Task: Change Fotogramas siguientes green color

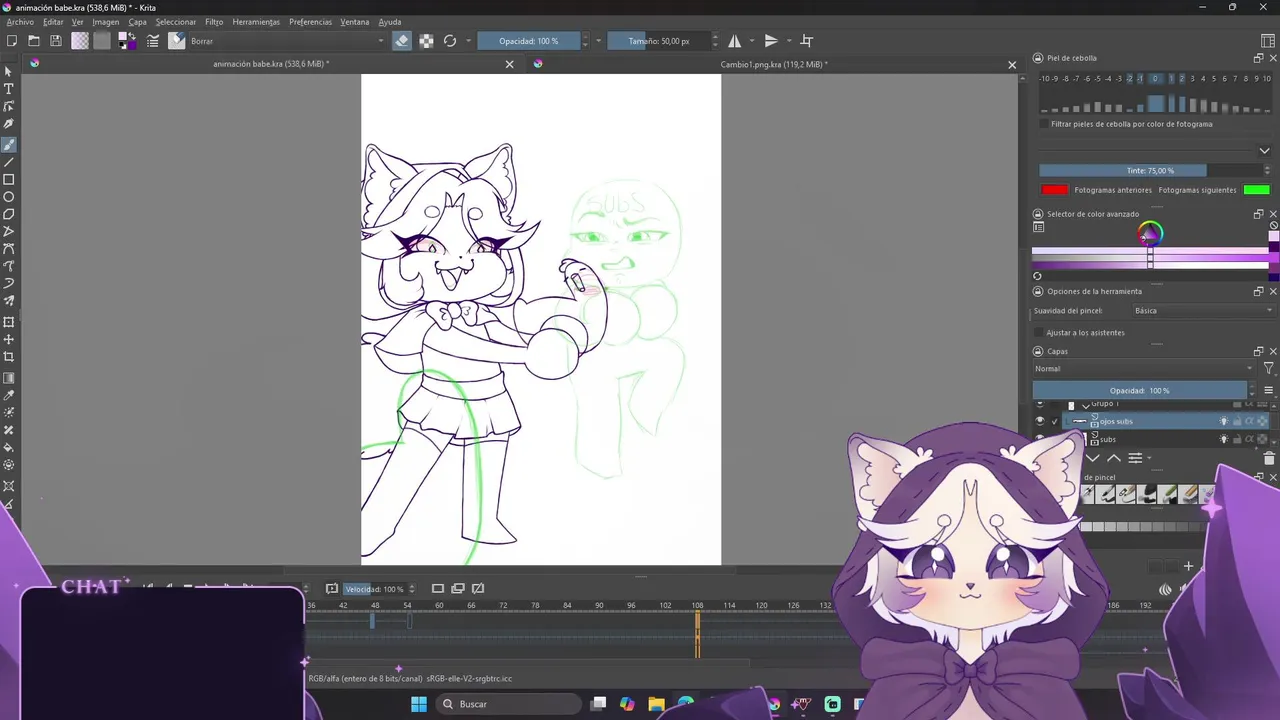Action: (x=1257, y=190)
